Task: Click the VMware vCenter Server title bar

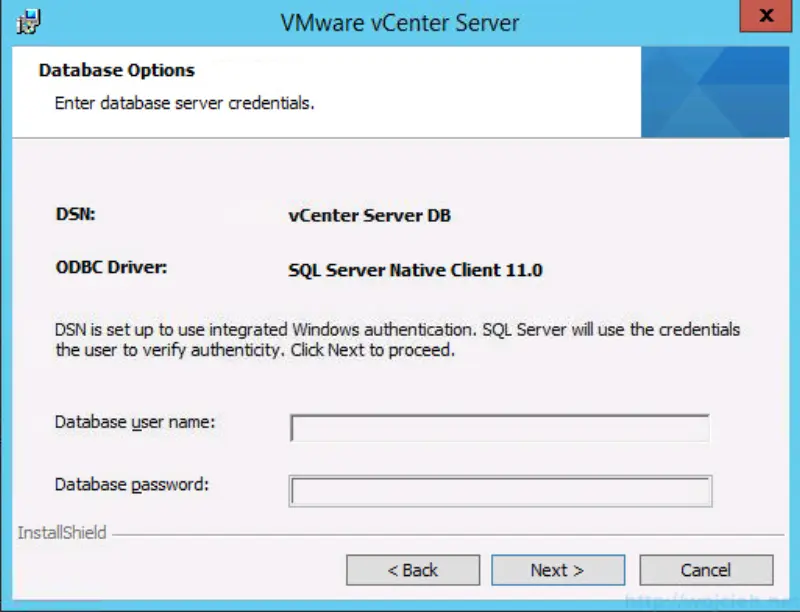Action: point(400,21)
